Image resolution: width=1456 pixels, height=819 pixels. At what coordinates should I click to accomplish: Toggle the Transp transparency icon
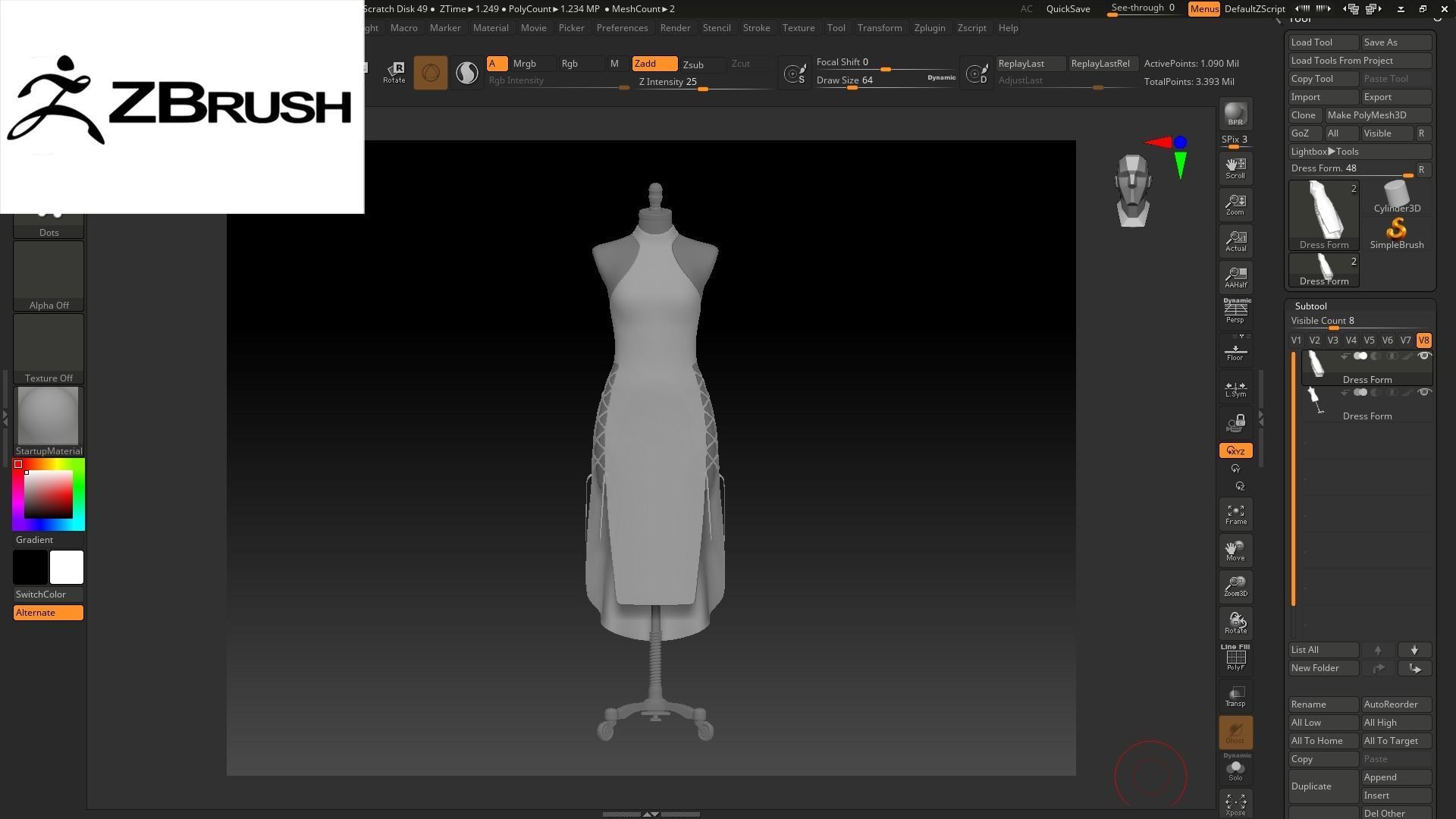[1235, 695]
